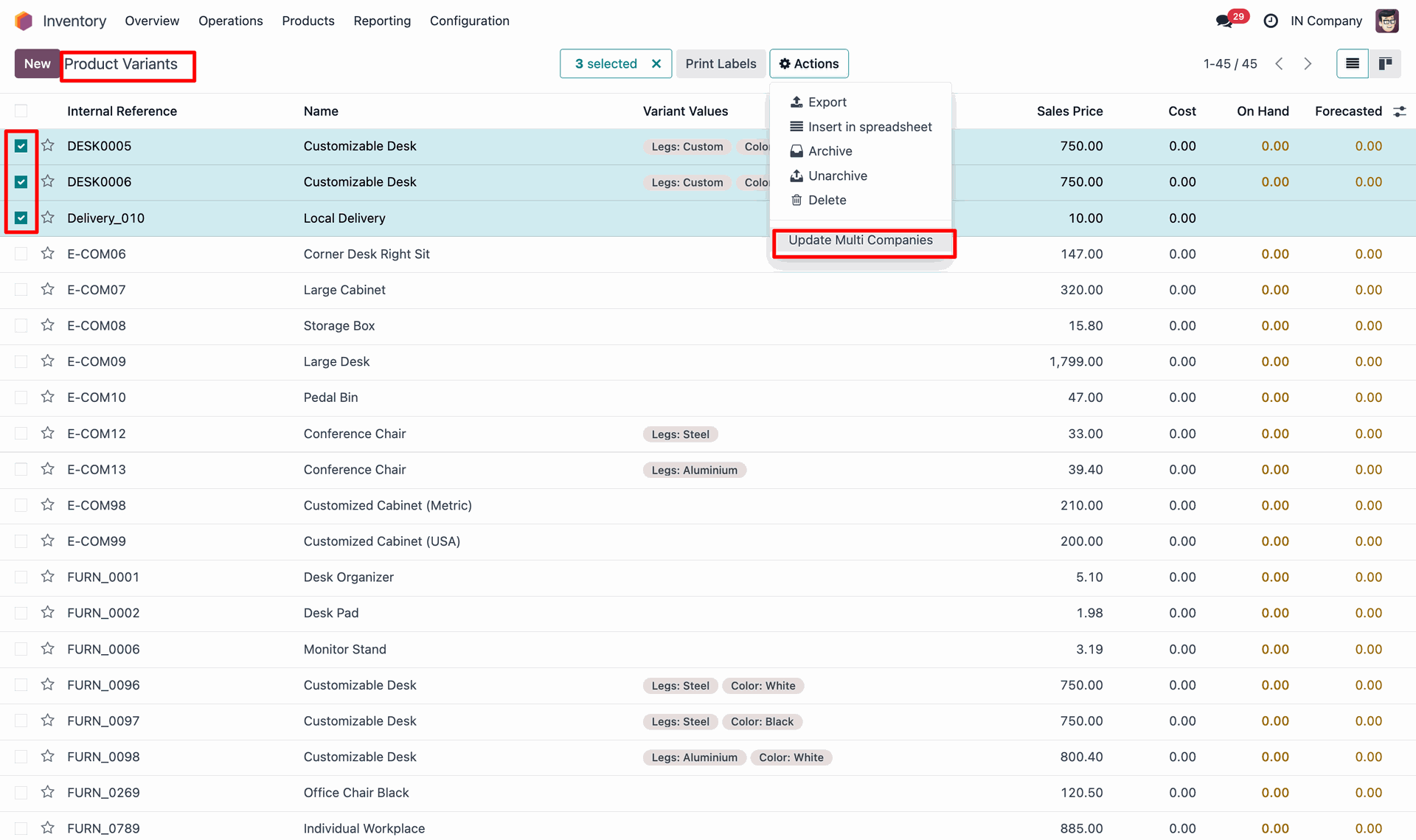This screenshot has width=1416, height=840.
Task: Open the Configuration menu
Action: tap(469, 21)
